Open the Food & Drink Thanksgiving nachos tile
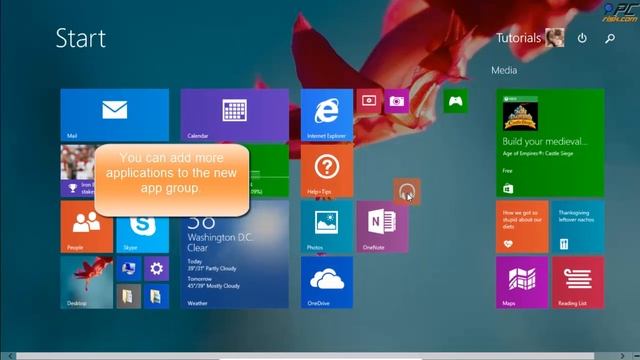This screenshot has width=640, height=360. coord(578,227)
